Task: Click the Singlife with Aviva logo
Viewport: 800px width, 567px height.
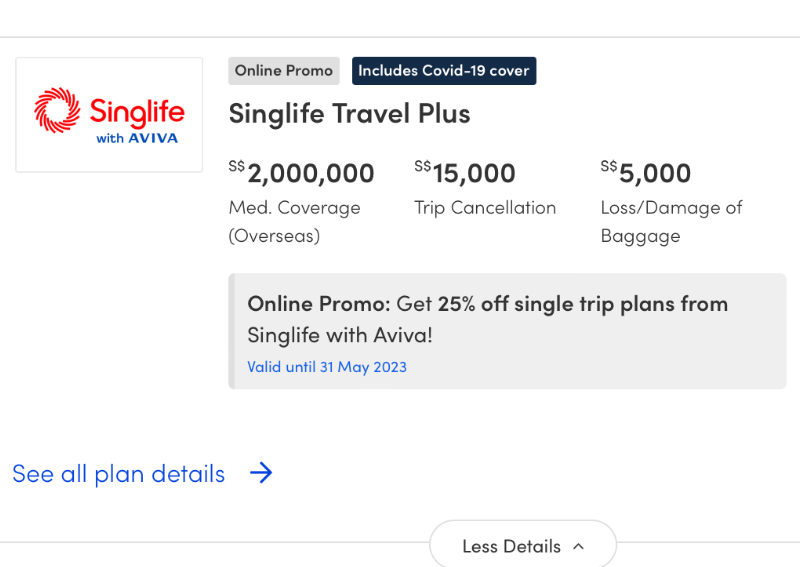Action: point(109,115)
